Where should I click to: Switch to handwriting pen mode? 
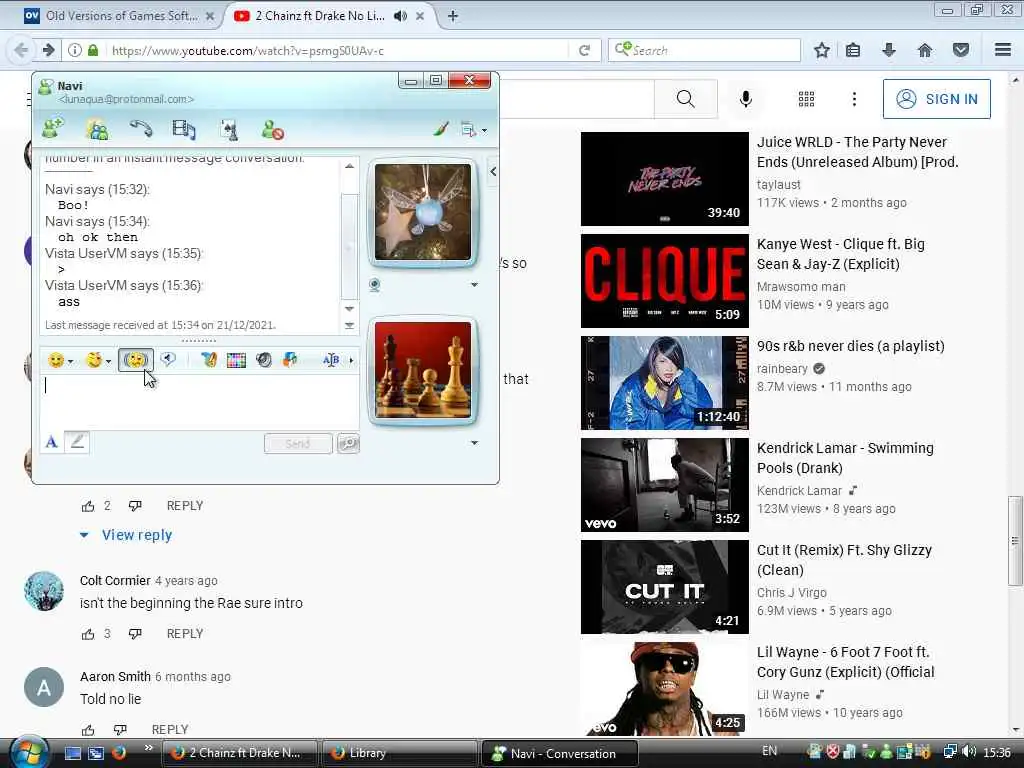tap(77, 442)
